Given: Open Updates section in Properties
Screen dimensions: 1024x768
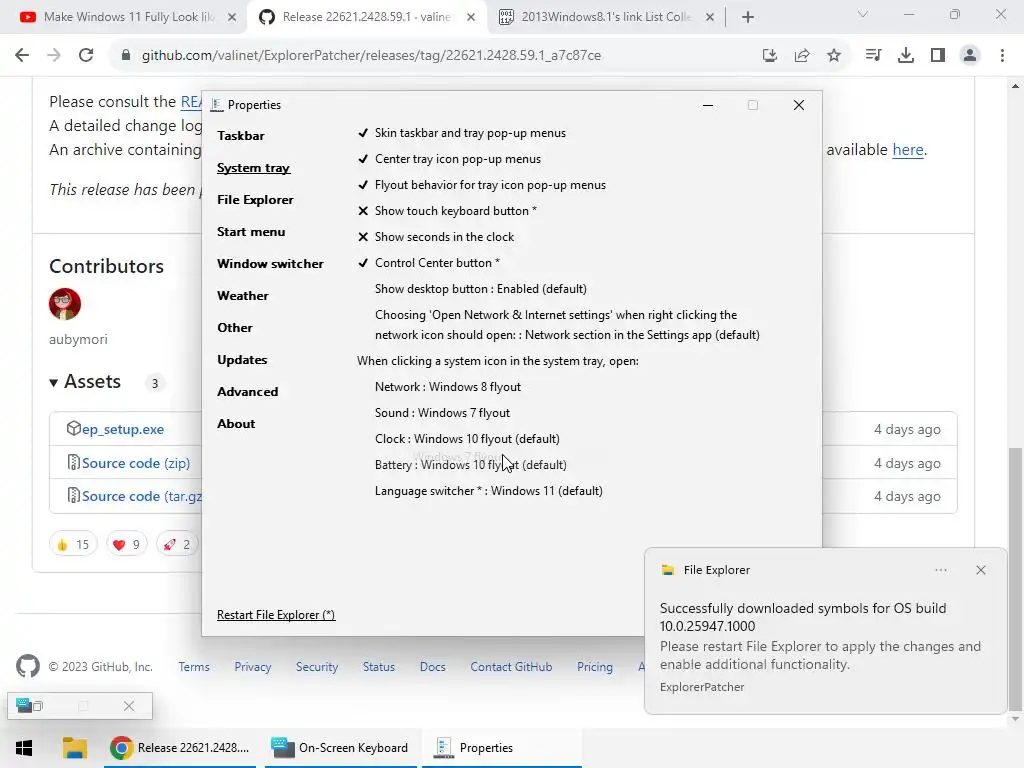Looking at the screenshot, I should [x=242, y=360].
